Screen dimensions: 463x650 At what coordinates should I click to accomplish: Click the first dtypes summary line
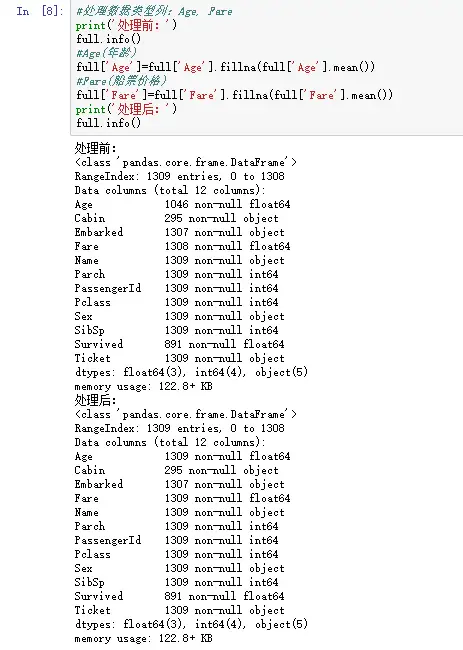[191, 372]
